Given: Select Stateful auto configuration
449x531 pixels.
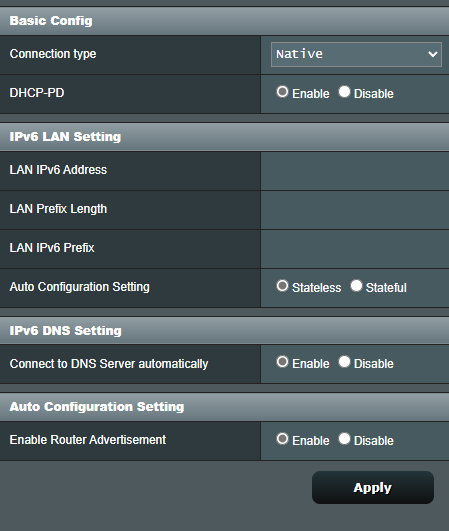Looking at the screenshot, I should pos(356,286).
